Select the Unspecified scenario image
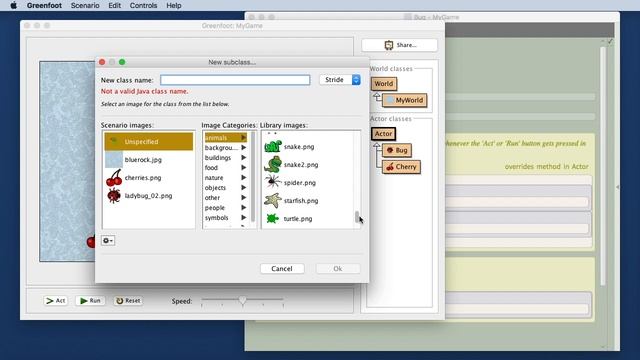 click(149, 141)
